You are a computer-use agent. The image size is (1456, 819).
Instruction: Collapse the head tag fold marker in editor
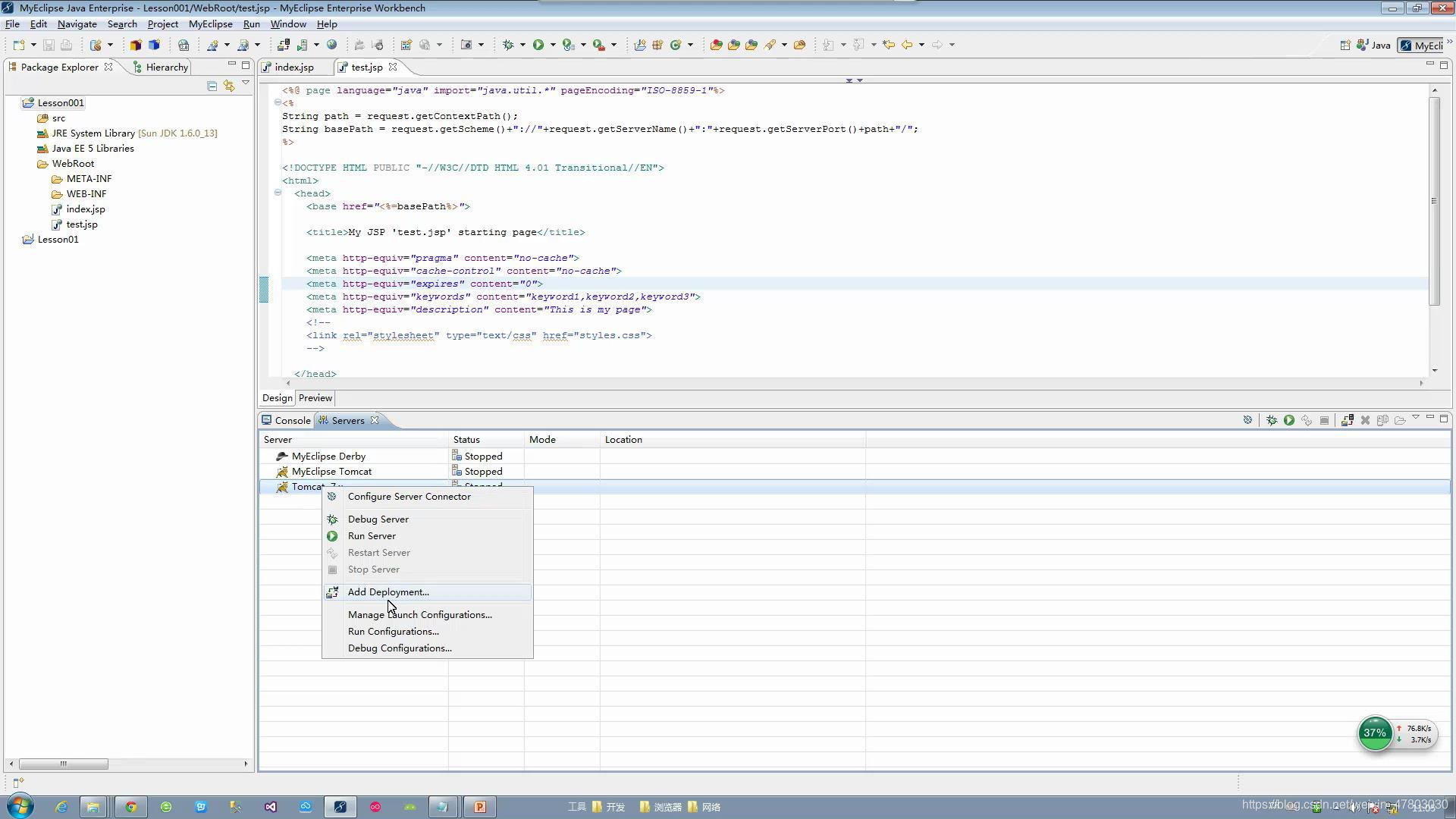(x=278, y=193)
